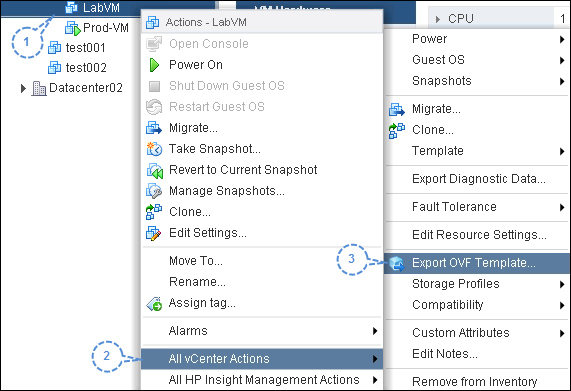
Task: Open the Alarms submenu arrow
Action: click(x=375, y=331)
